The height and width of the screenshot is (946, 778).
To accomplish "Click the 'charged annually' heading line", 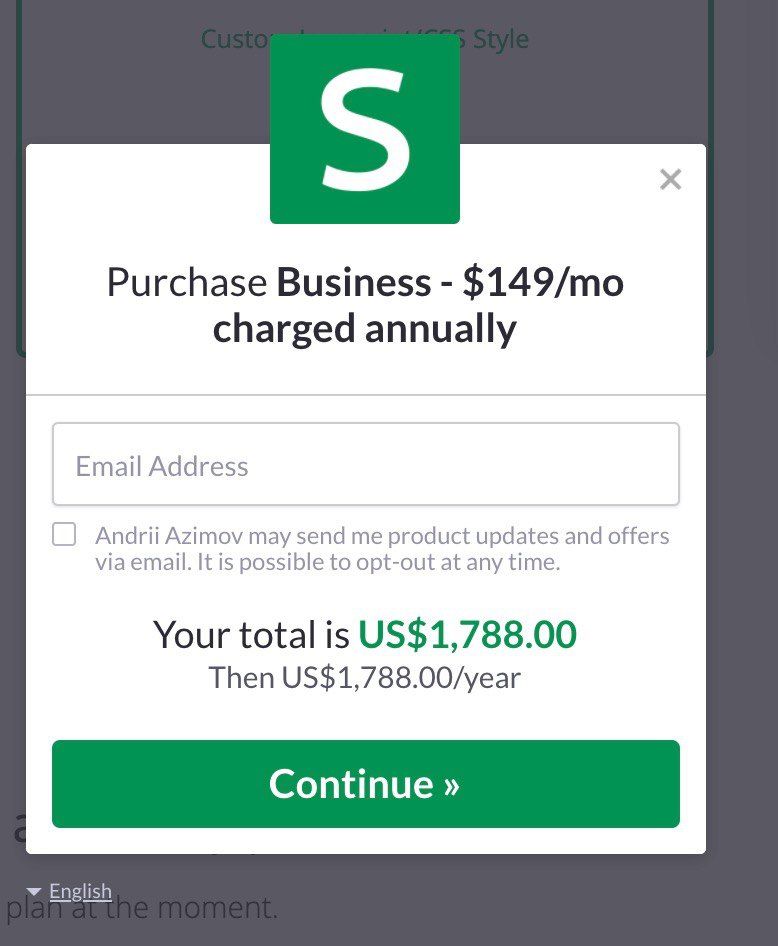I will point(365,328).
